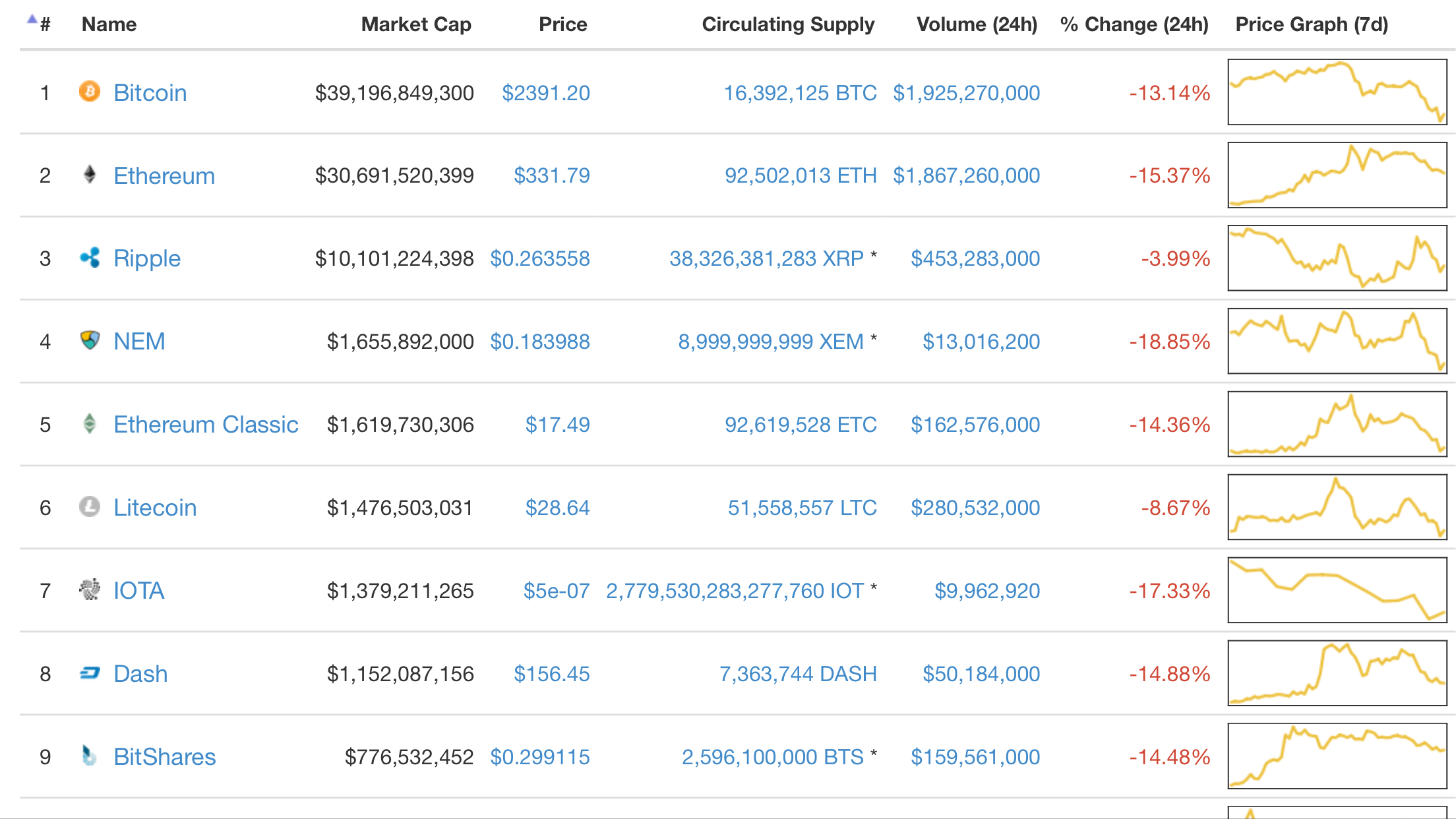Select NEM change value -18.85%
1456x819 pixels.
tap(1170, 342)
